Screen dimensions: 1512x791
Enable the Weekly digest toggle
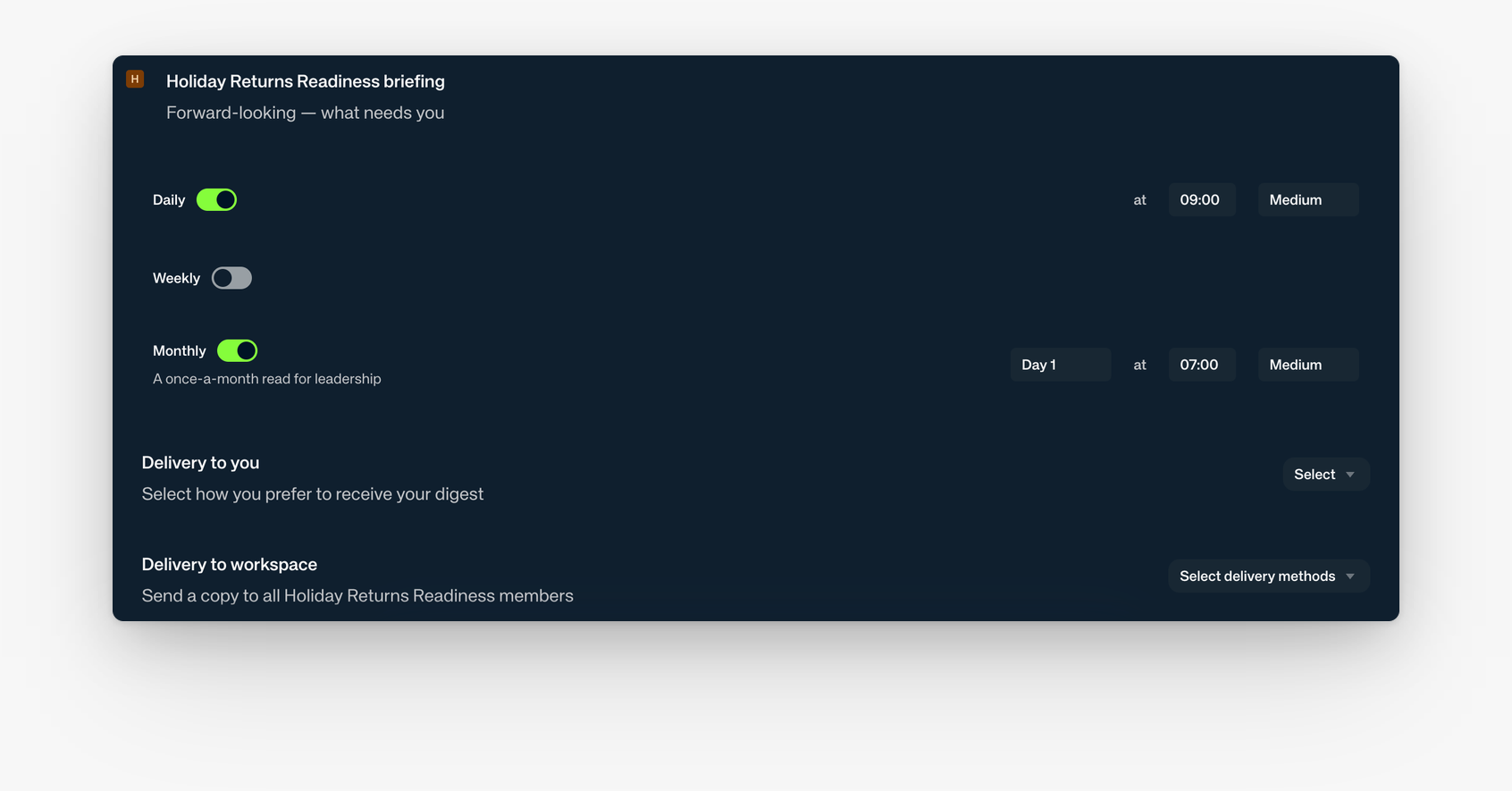click(231, 278)
